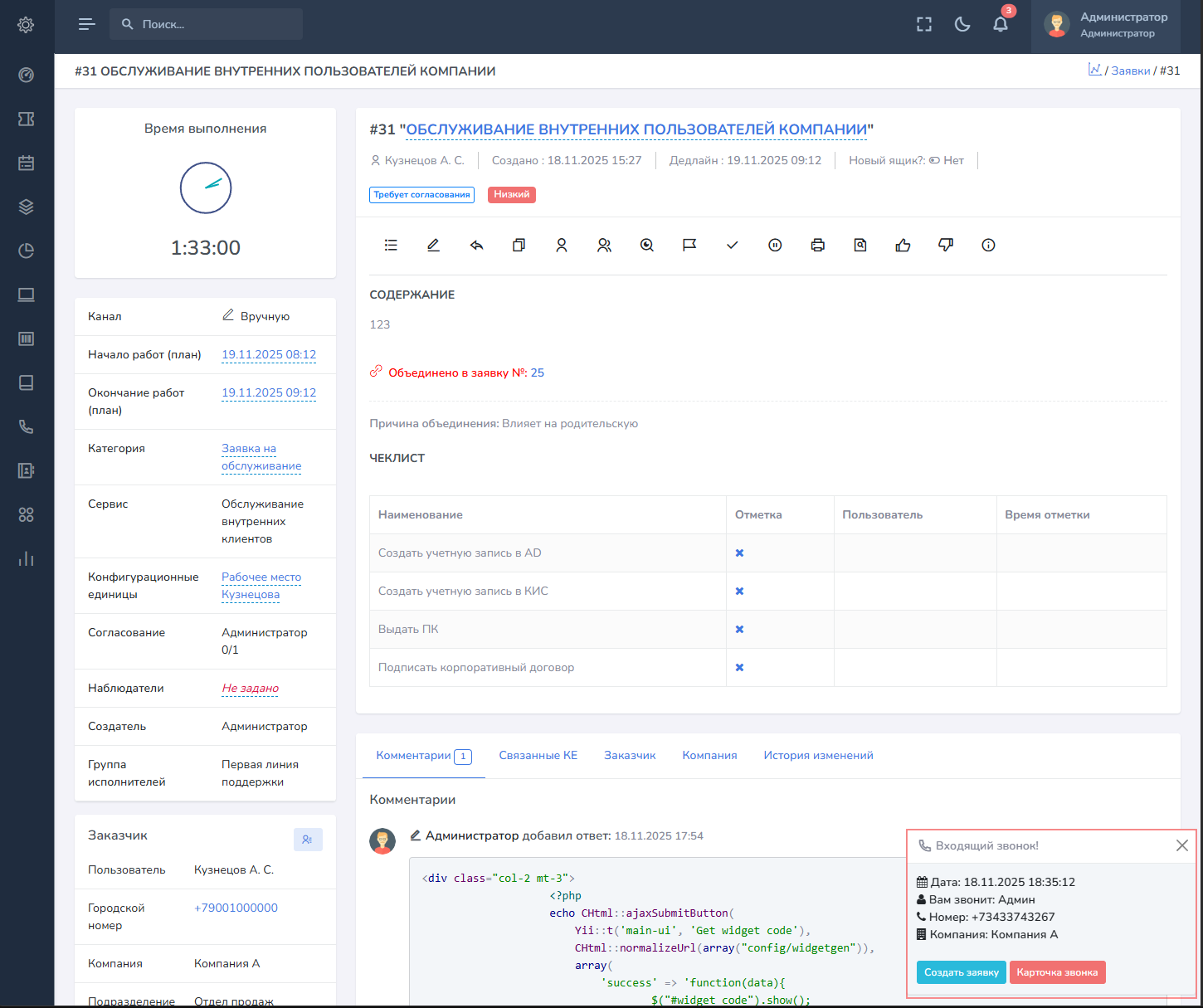The height and width of the screenshot is (1008, 1203).
Task: Toggle the 'Новый ящик?' switch
Action: [934, 160]
